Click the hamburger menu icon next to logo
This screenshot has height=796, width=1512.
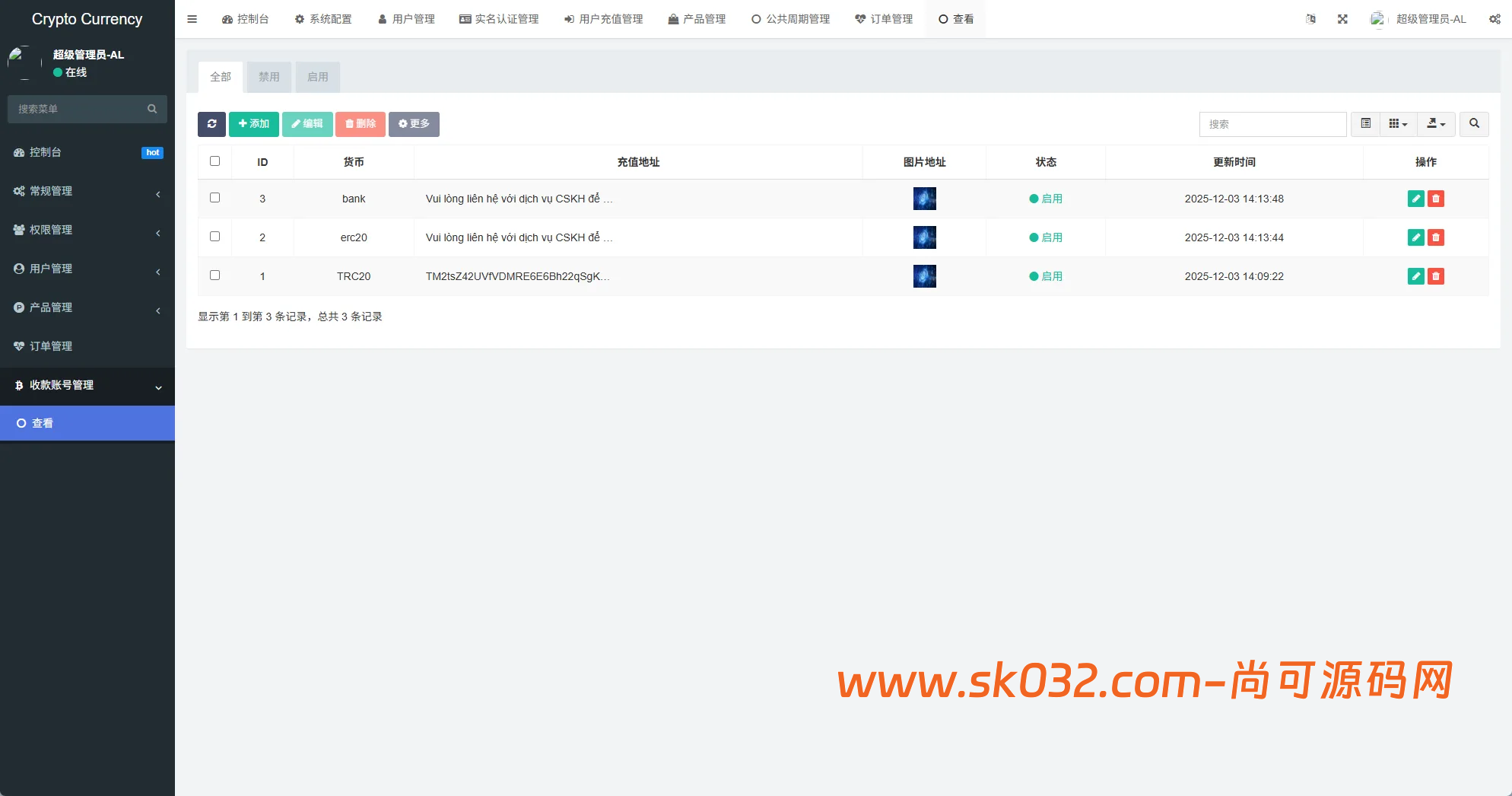pos(192,18)
